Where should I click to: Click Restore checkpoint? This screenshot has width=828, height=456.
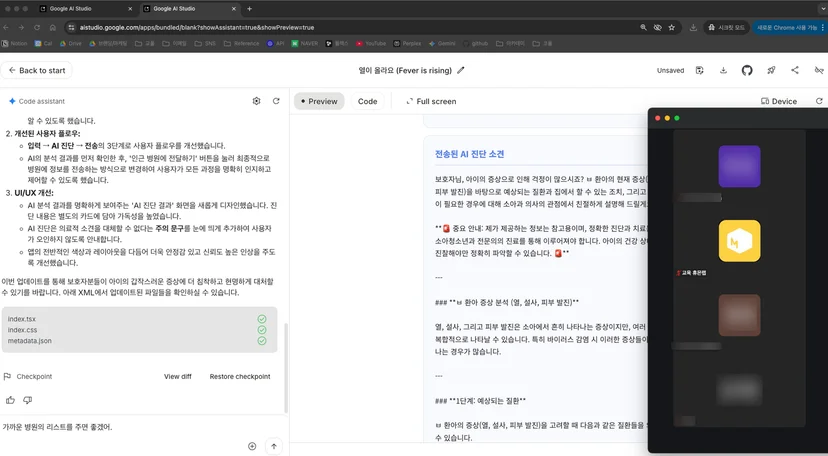click(x=240, y=376)
